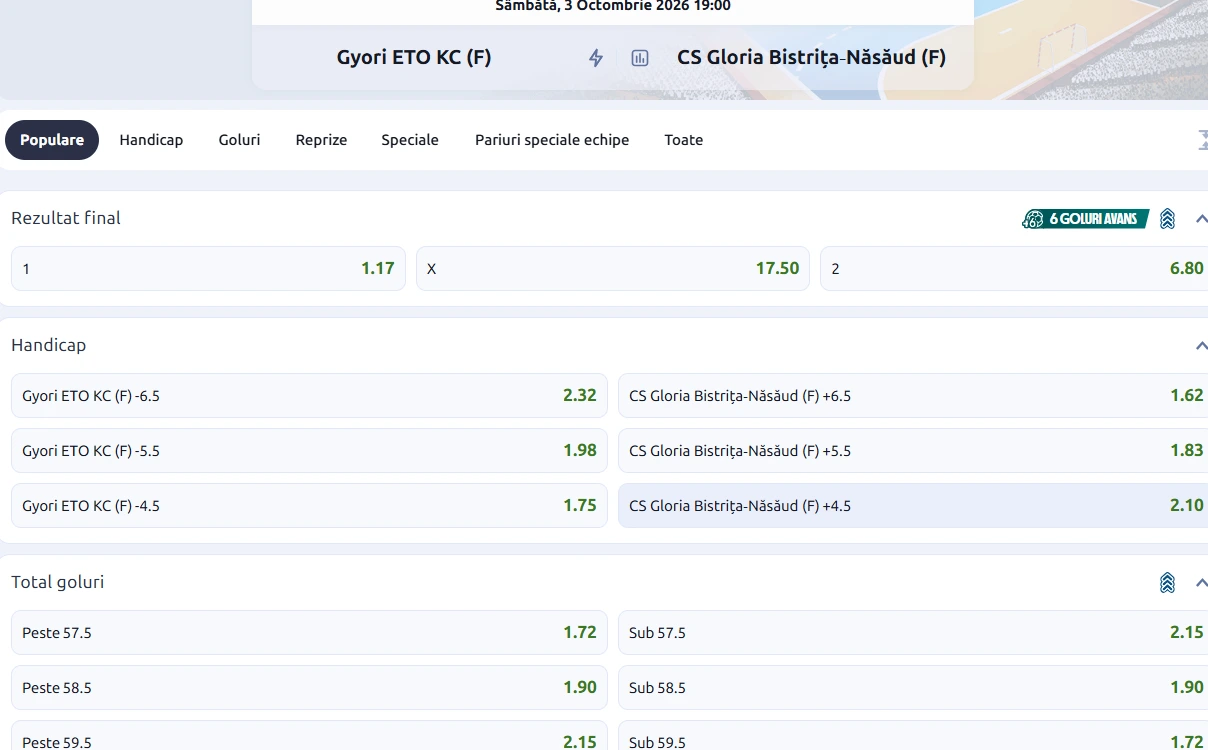The image size is (1208, 750).
Task: Go to Pariuri speciale echipe tab
Action: [x=552, y=140]
